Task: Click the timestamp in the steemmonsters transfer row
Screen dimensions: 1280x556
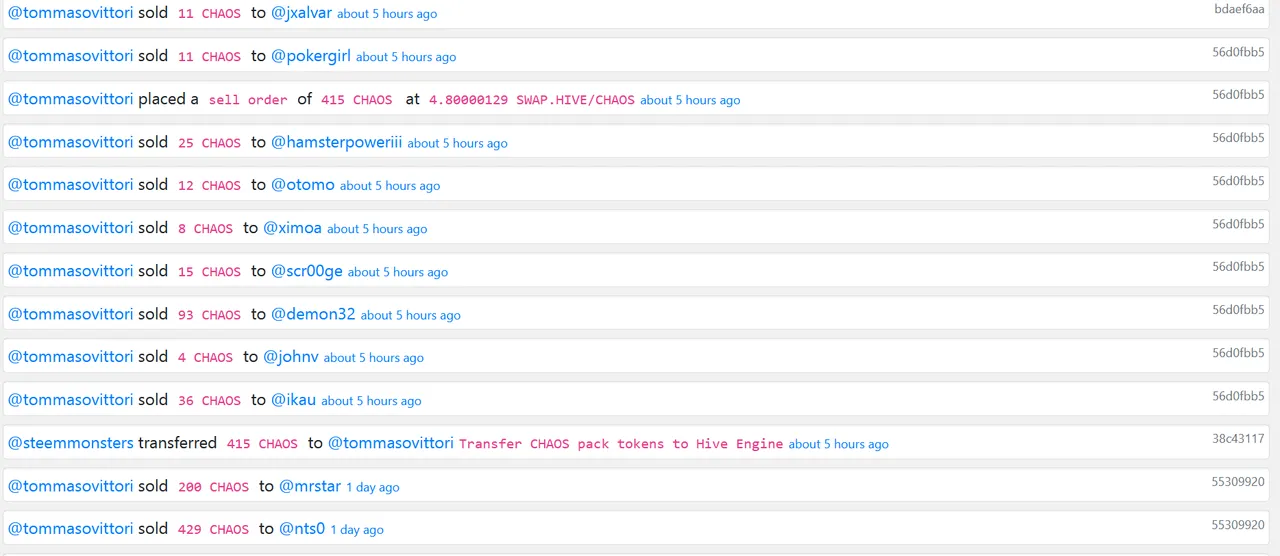Action: coord(838,444)
